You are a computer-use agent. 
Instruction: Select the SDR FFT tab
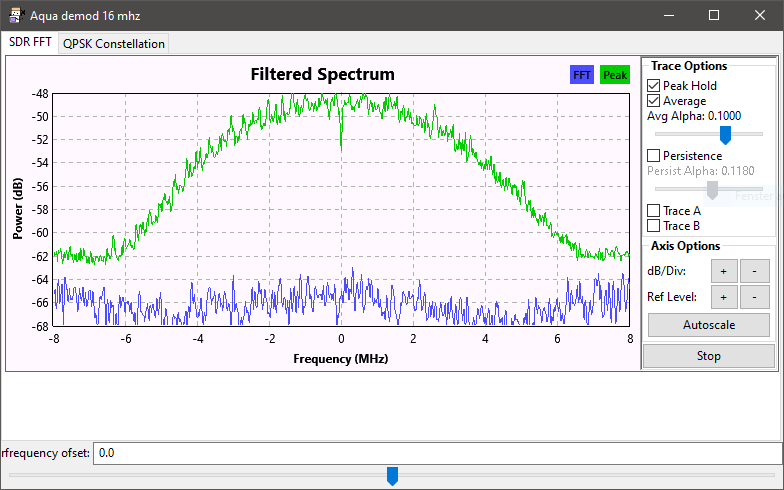(x=30, y=43)
